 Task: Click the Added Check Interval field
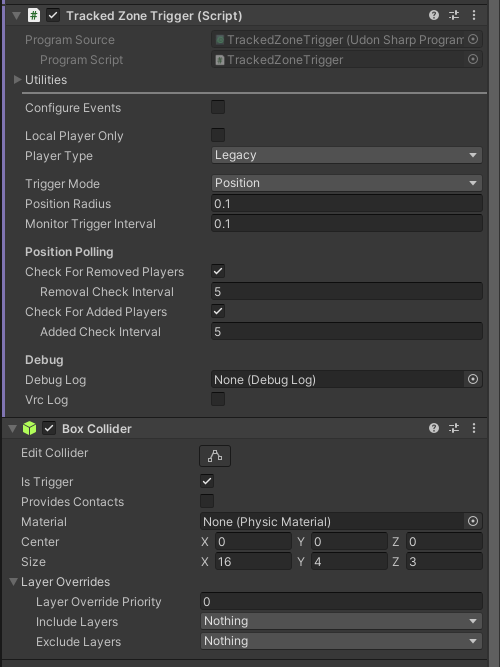point(347,331)
